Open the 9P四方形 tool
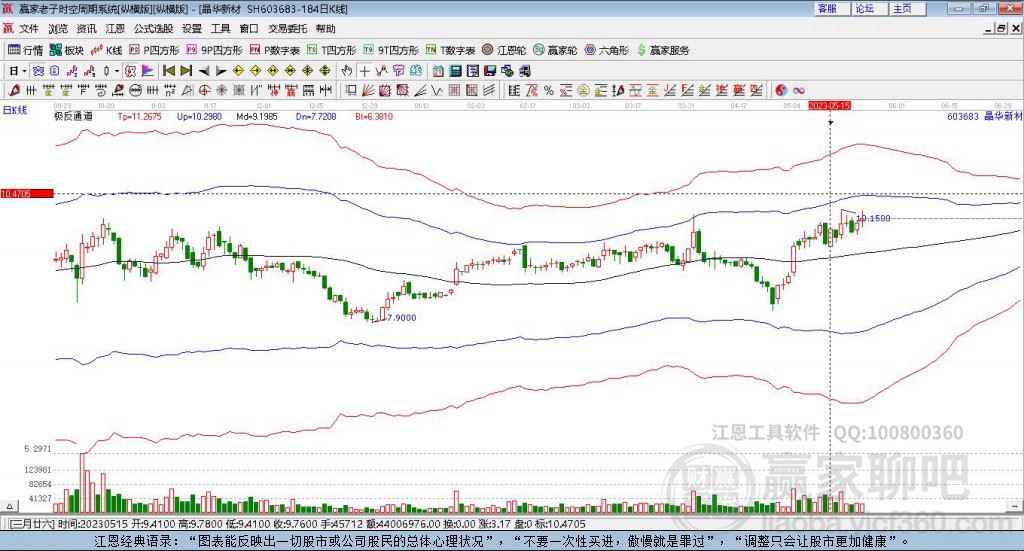Screen dimensions: 1024x551 [x=214, y=50]
